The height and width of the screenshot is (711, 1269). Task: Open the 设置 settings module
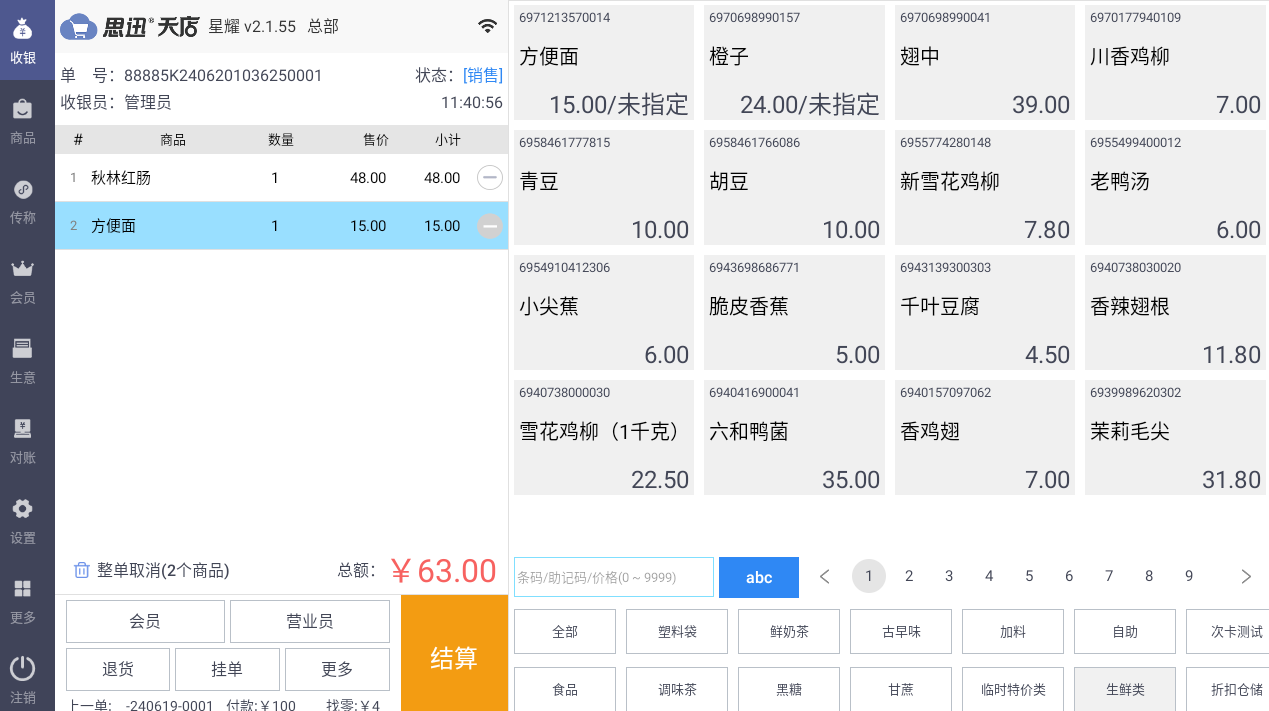[25, 520]
